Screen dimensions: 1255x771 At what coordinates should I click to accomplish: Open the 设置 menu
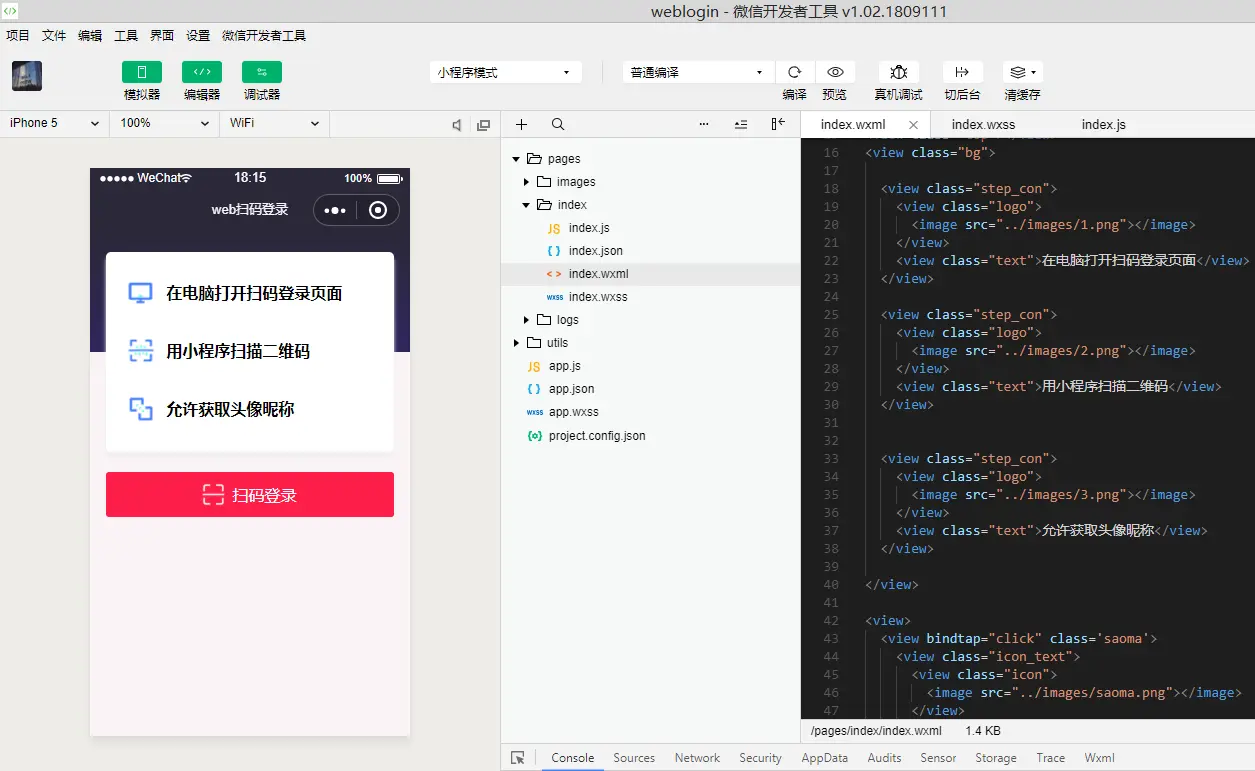coord(198,35)
